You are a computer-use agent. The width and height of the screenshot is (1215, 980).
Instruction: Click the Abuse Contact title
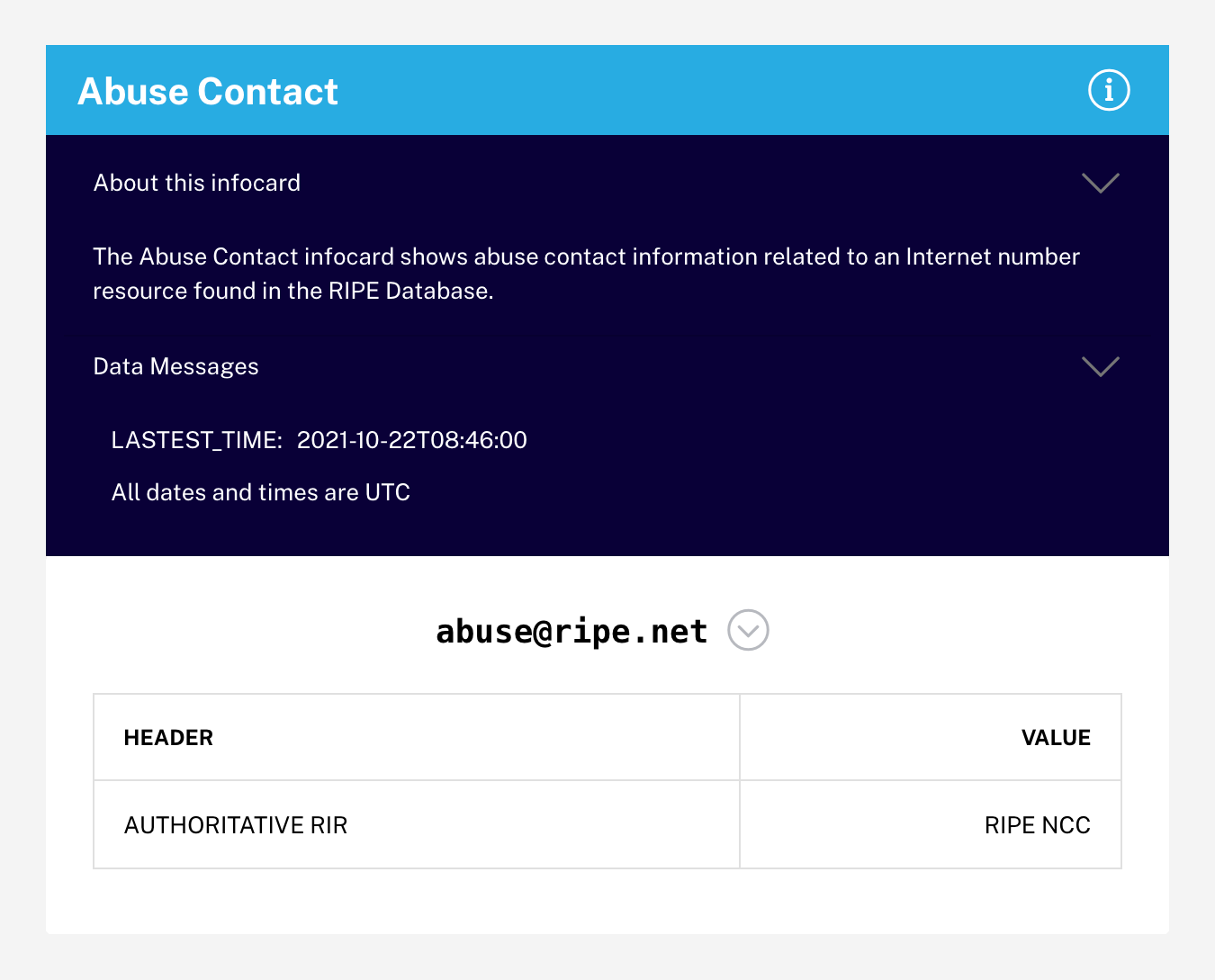tap(208, 92)
